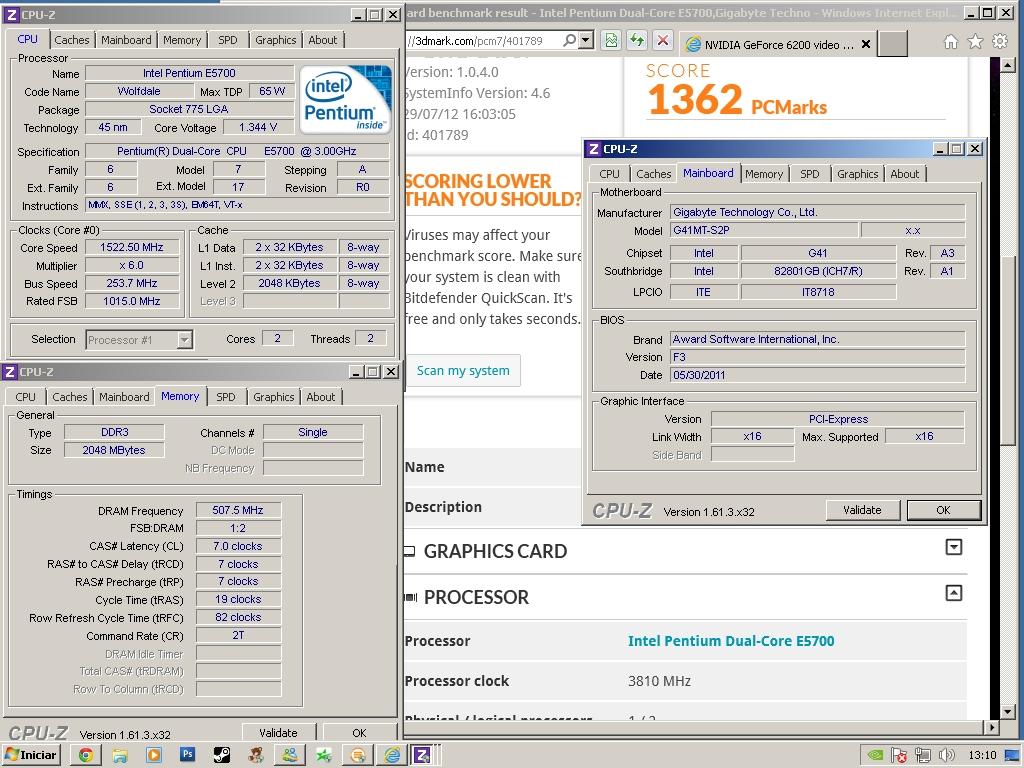Click browser vertical scrollbar down arrow

(x=1007, y=711)
